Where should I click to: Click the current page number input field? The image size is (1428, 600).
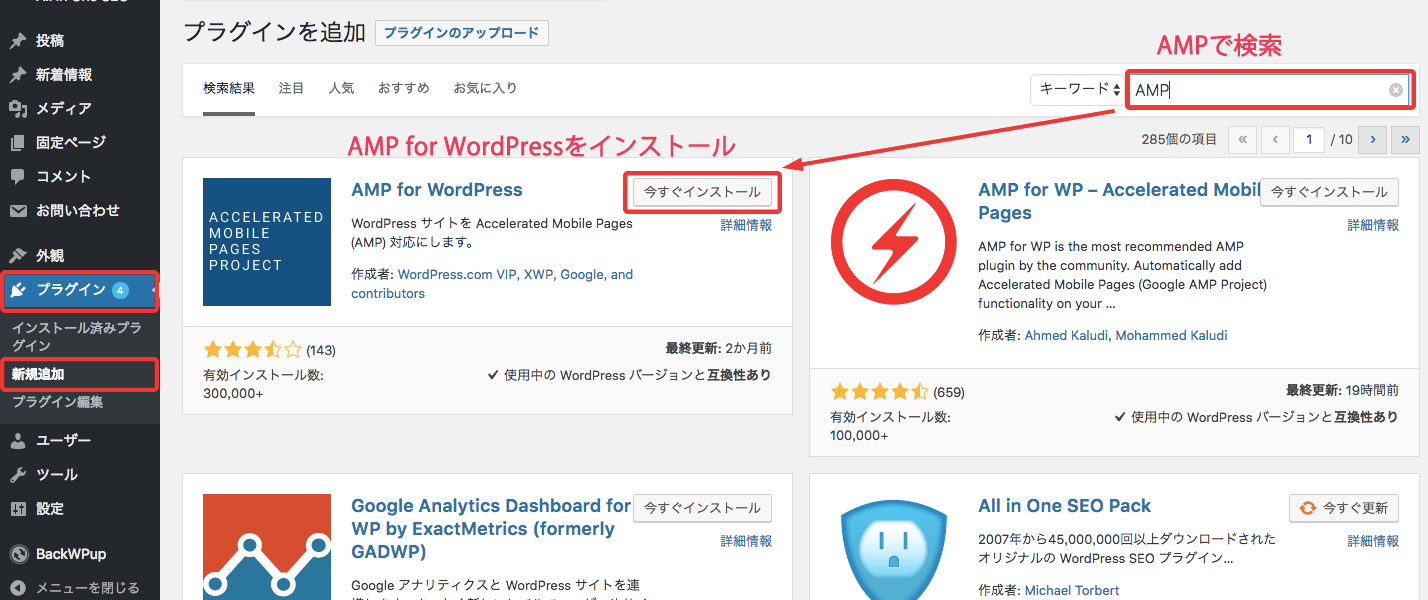(x=1308, y=140)
